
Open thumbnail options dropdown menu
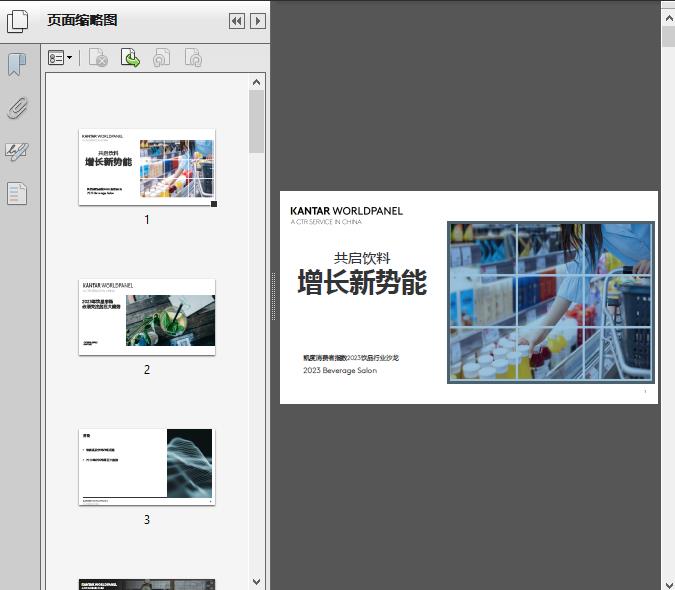[x=60, y=58]
